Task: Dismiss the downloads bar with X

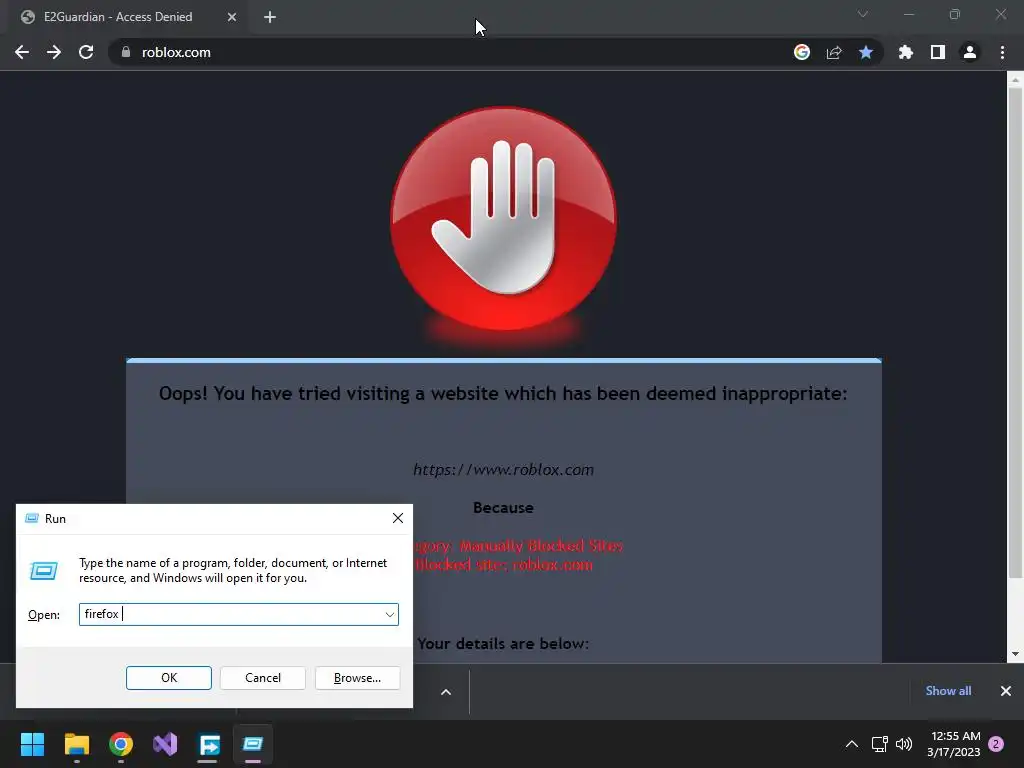Action: [x=1006, y=691]
